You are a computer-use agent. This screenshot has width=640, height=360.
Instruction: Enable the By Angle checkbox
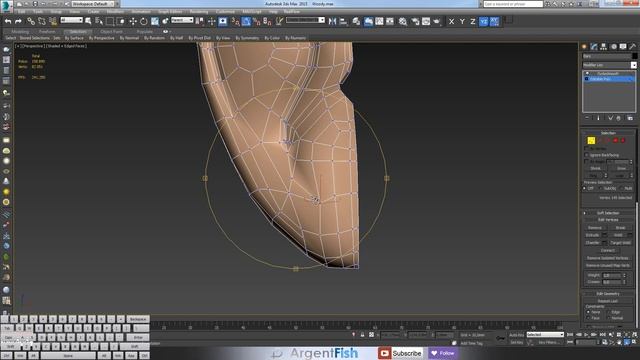[x=587, y=162]
